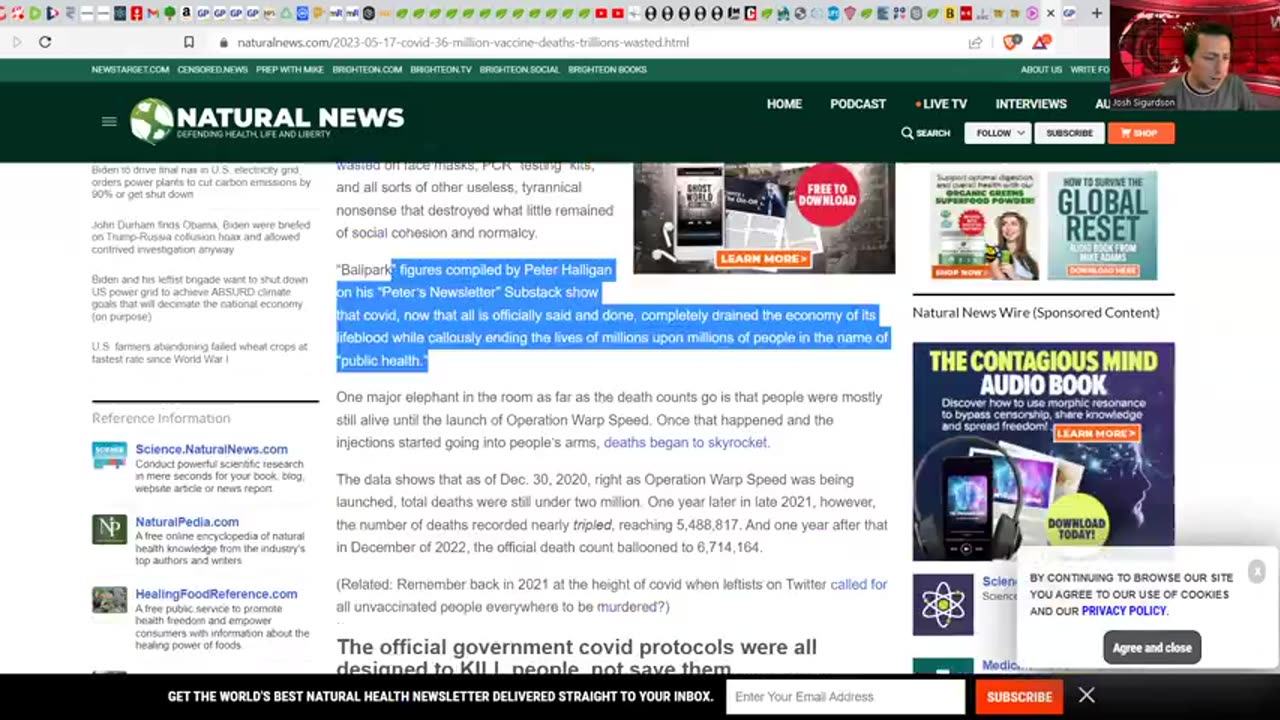This screenshot has width=1280, height=720.
Task: Open the Organic Greens superfood powder ad
Action: pyautogui.click(x=984, y=225)
